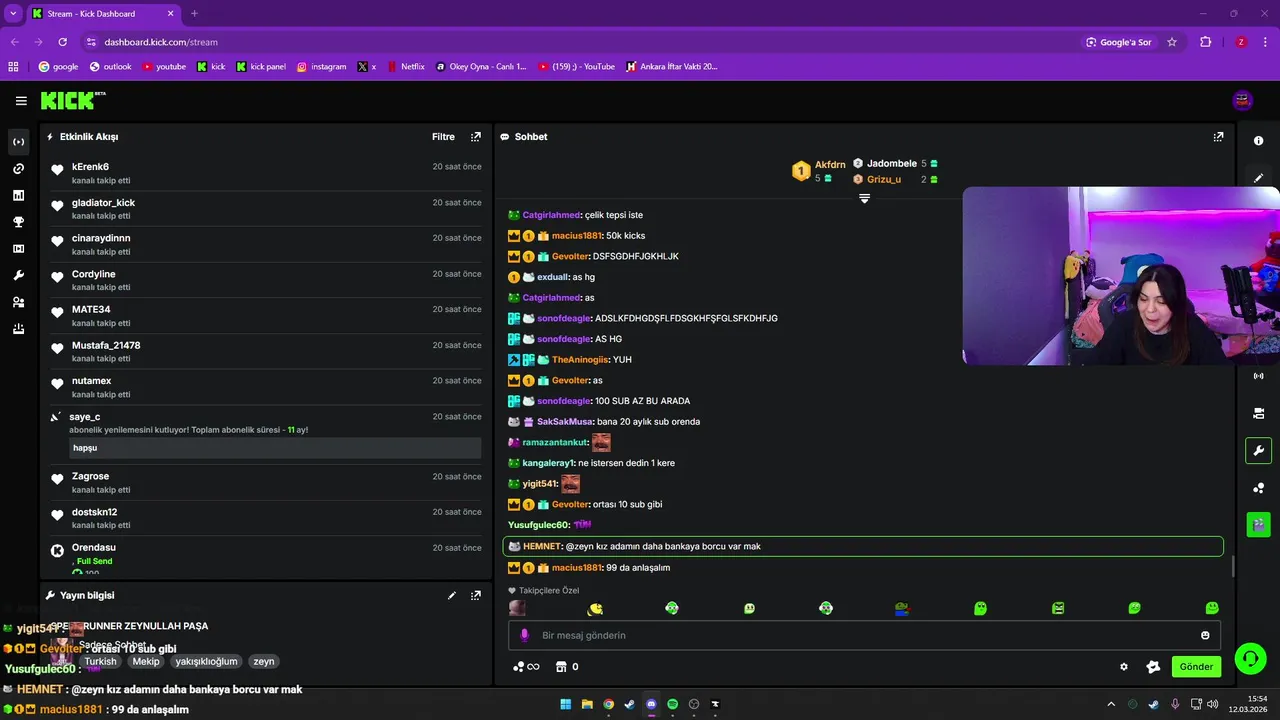This screenshot has width=1280, height=720.
Task: Open Mustafa_21478 follow activity entry
Action: pyautogui.click(x=265, y=352)
